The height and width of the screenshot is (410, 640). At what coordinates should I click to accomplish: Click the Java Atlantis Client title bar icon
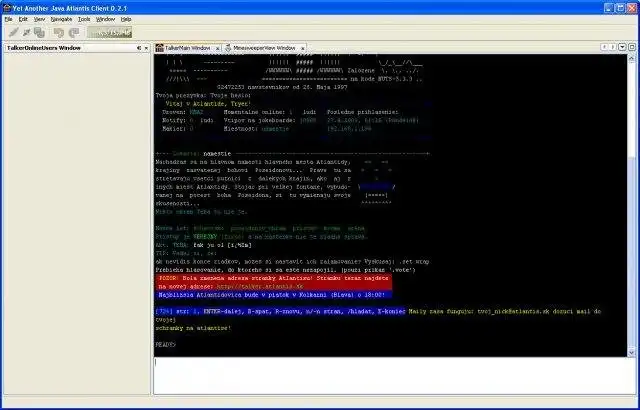click(x=7, y=8)
